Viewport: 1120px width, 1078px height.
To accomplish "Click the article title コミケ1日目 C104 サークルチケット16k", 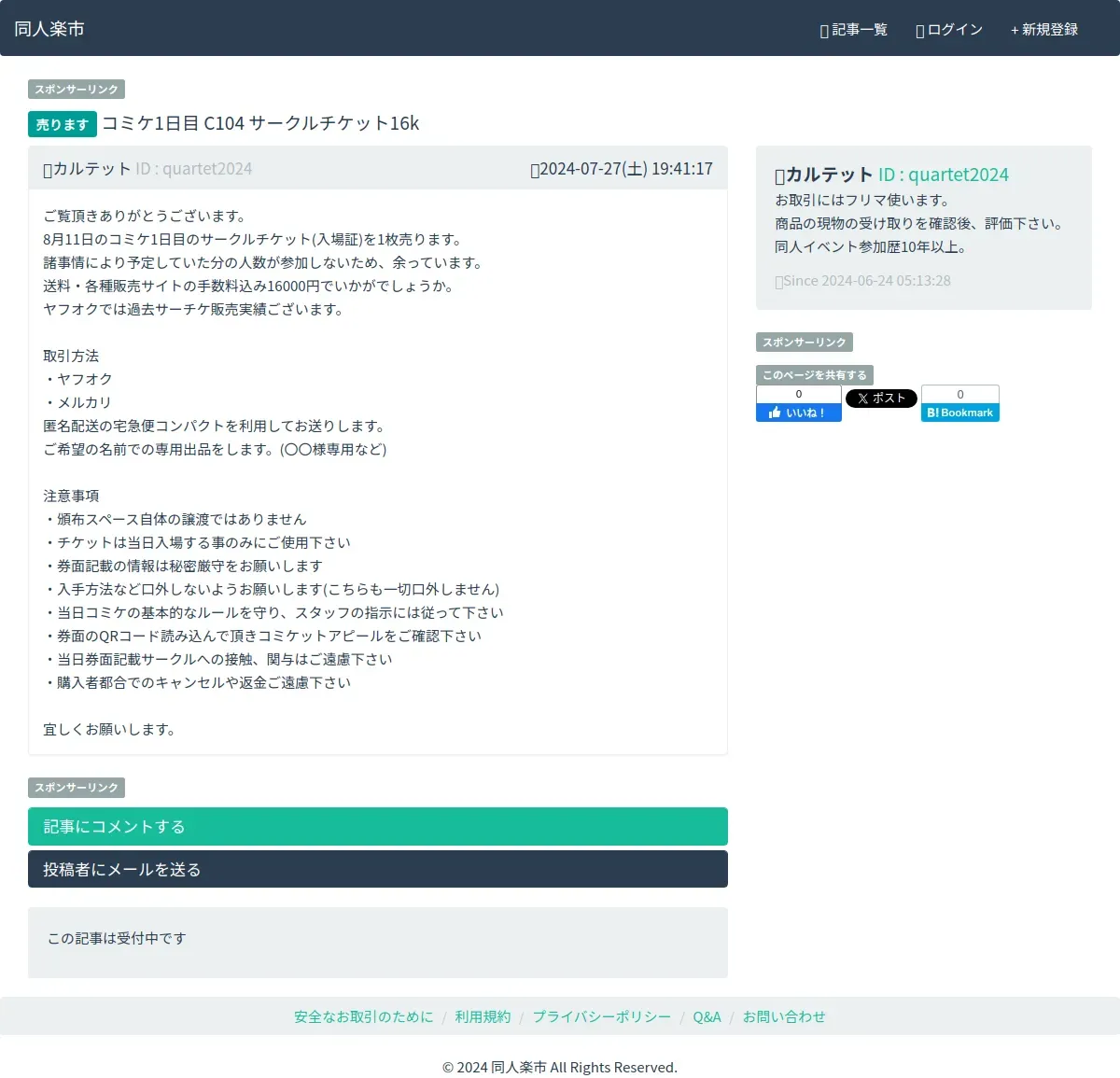I will (260, 123).
